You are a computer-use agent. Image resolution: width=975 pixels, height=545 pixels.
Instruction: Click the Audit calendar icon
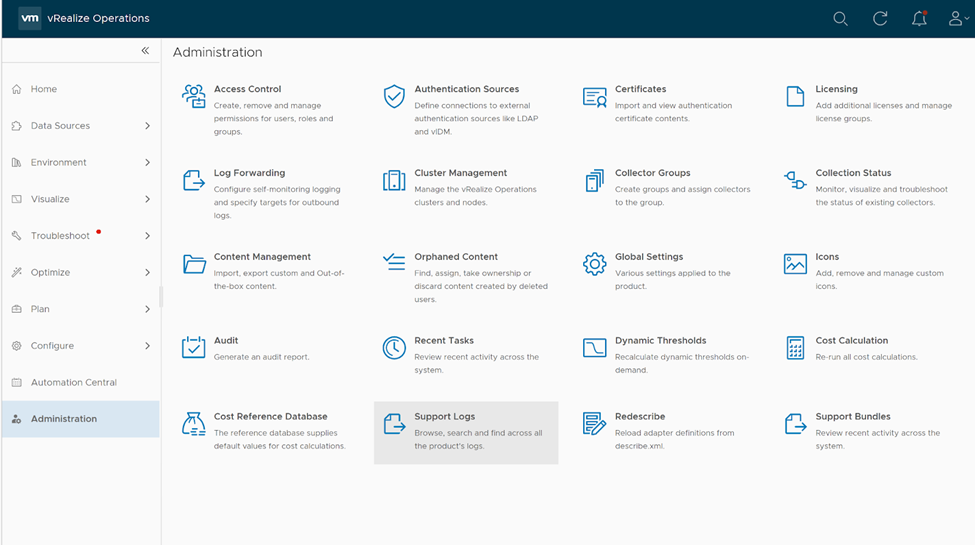pos(193,347)
